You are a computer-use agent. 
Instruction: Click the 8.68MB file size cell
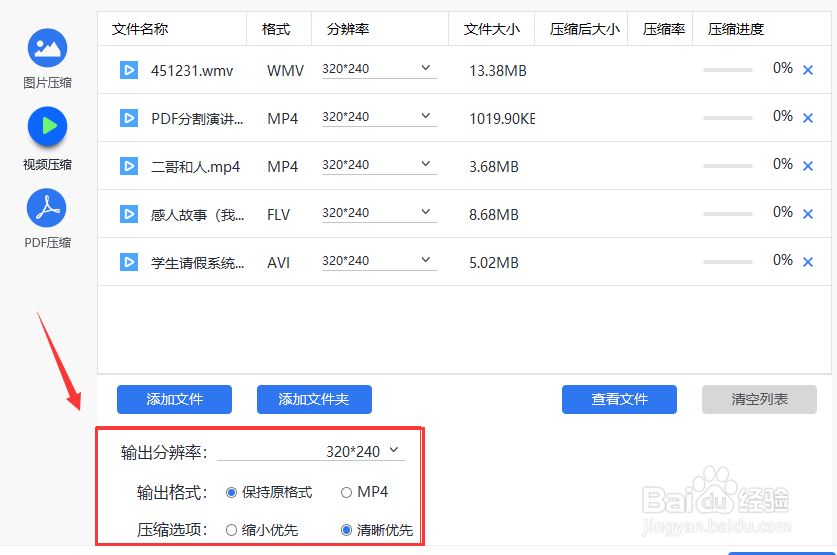(x=494, y=215)
